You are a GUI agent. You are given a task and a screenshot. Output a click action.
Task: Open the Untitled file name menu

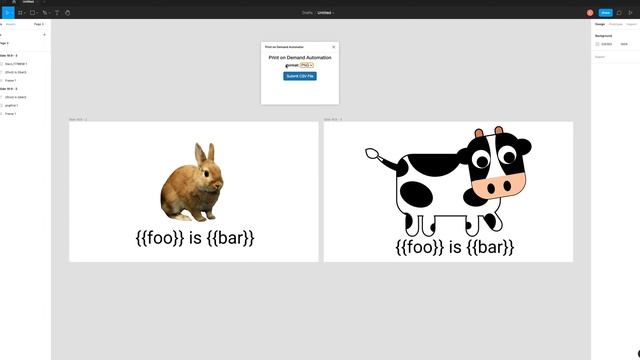325,13
